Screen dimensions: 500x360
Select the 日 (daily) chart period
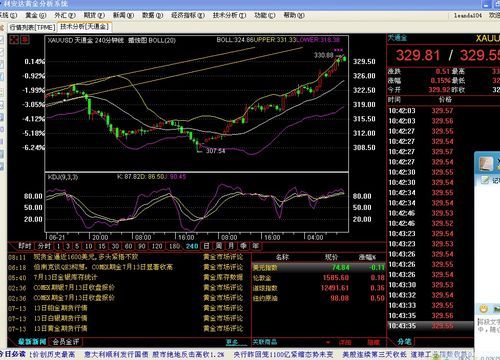[207, 246]
